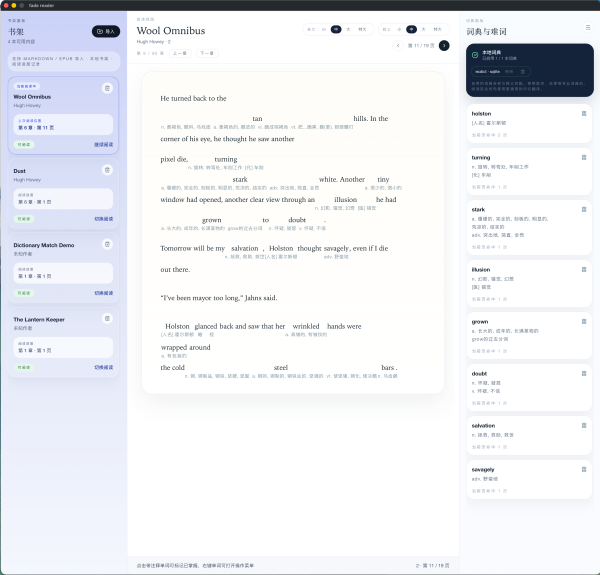Screen dimensions: 600x575
Task: Click the icon beside the holston entry
Action: (584, 114)
